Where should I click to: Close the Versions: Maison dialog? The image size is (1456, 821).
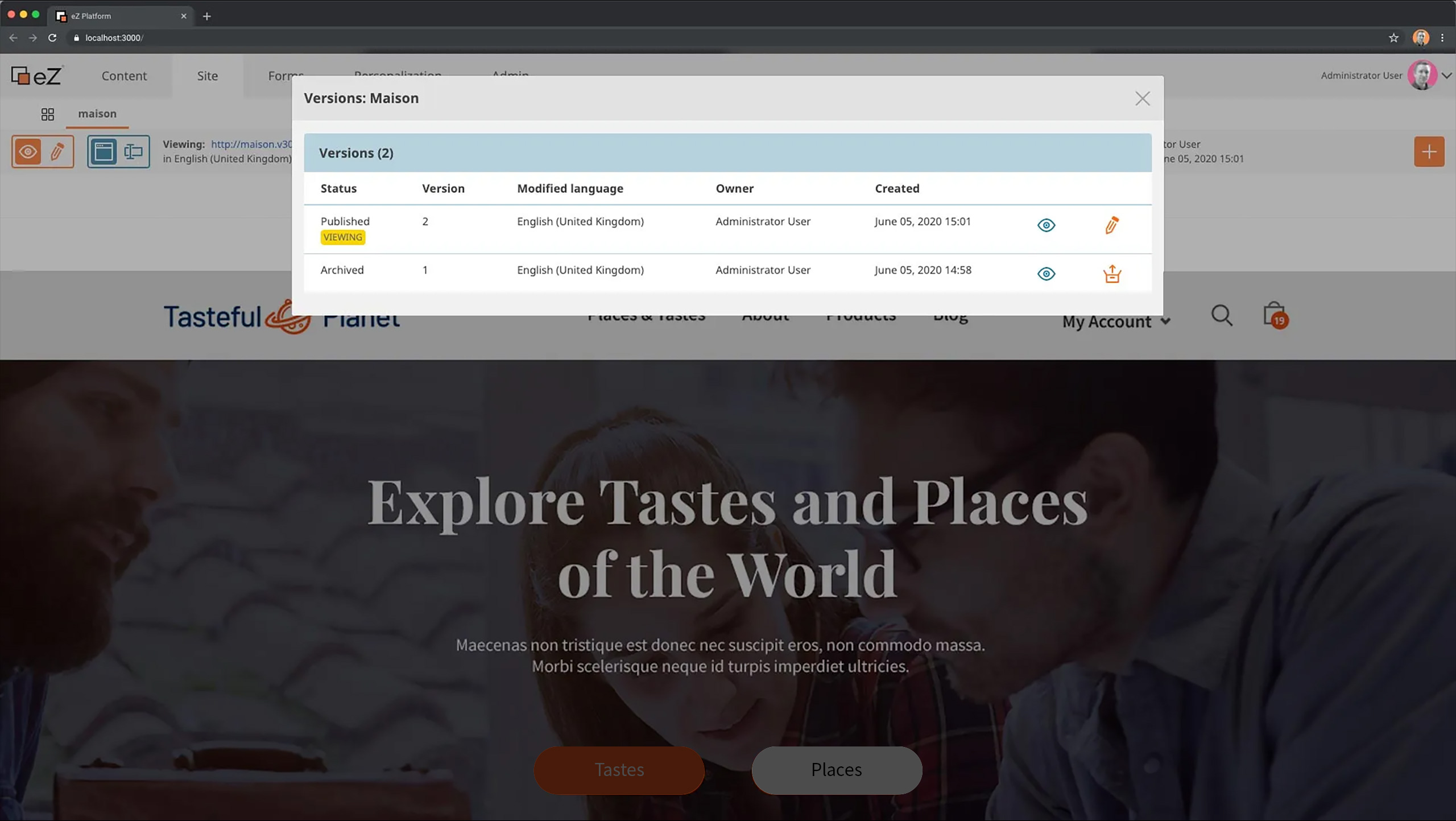(1142, 98)
